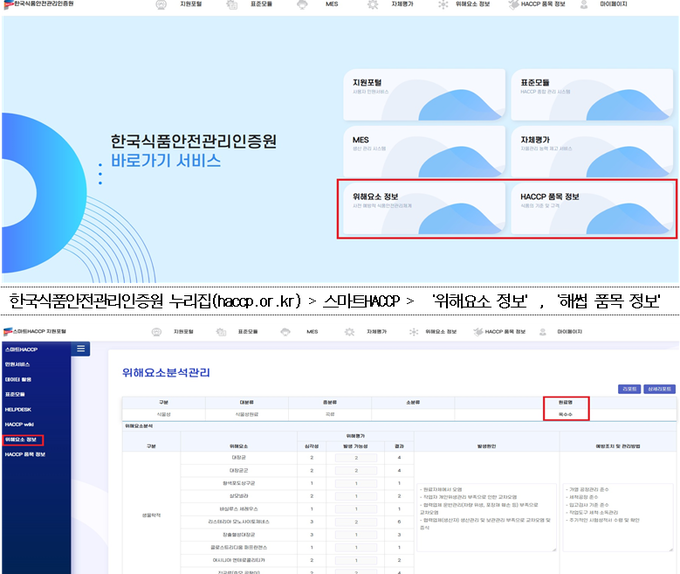Image resolution: width=680 pixels, height=574 pixels.
Task: Click the 위해요소분석관리 page heading
Action: (x=166, y=373)
